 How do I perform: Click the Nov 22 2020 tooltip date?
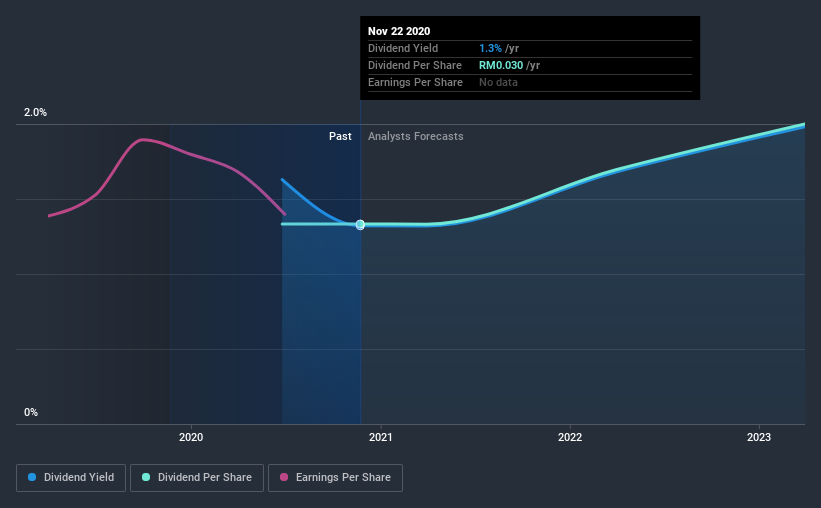point(399,31)
